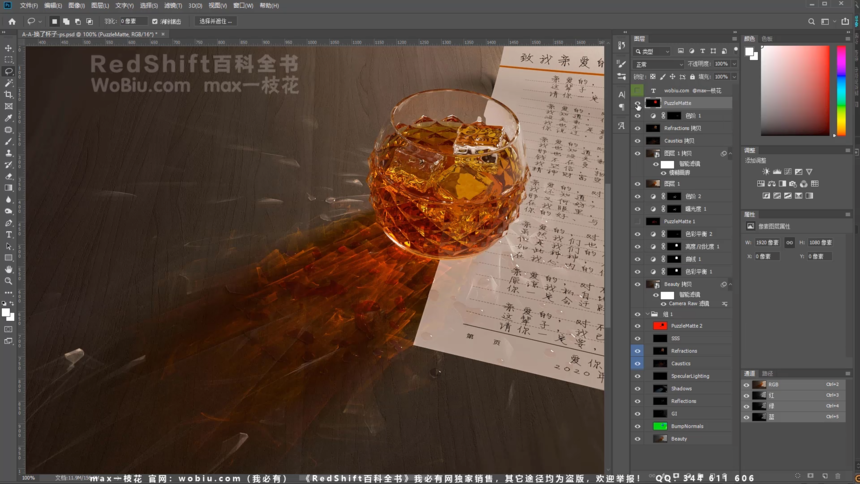Screen dimensions: 860x484
Task: Filter layers by adjustment layer icon
Action: [692, 51]
